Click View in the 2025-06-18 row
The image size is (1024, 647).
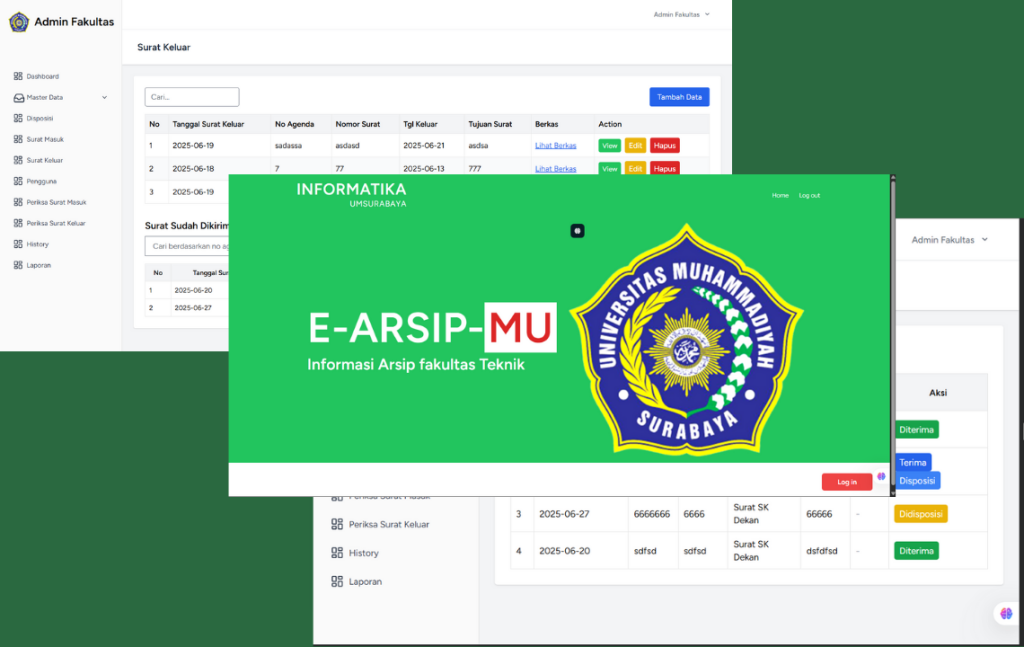click(609, 168)
